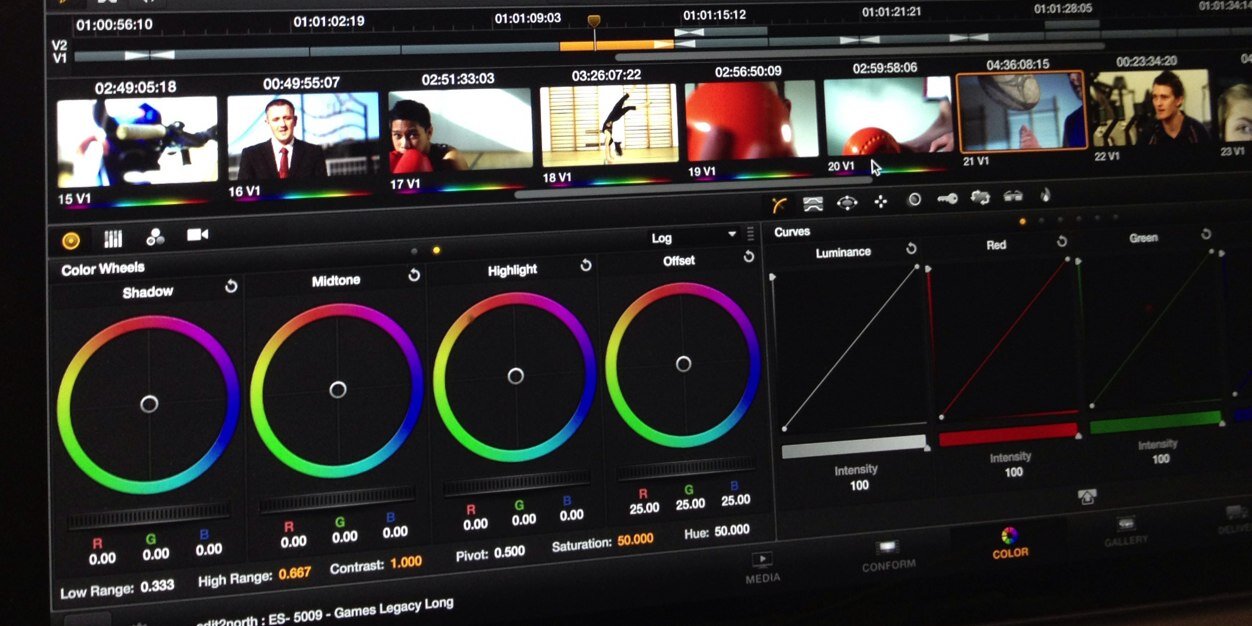The image size is (1252, 626).
Task: Open the Color Wheels palette icon
Action: coord(70,240)
